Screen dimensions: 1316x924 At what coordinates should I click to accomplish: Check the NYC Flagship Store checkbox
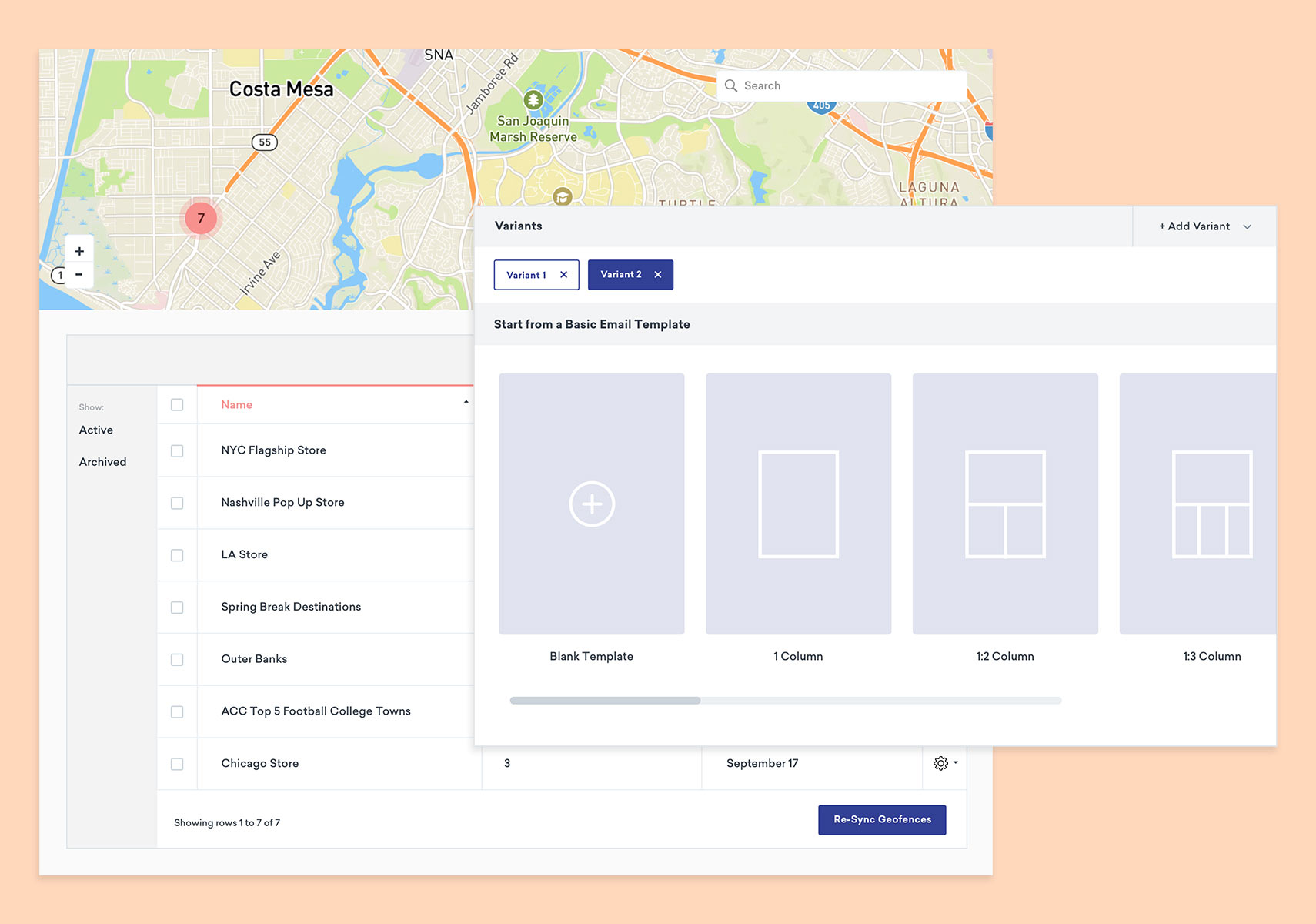177,451
